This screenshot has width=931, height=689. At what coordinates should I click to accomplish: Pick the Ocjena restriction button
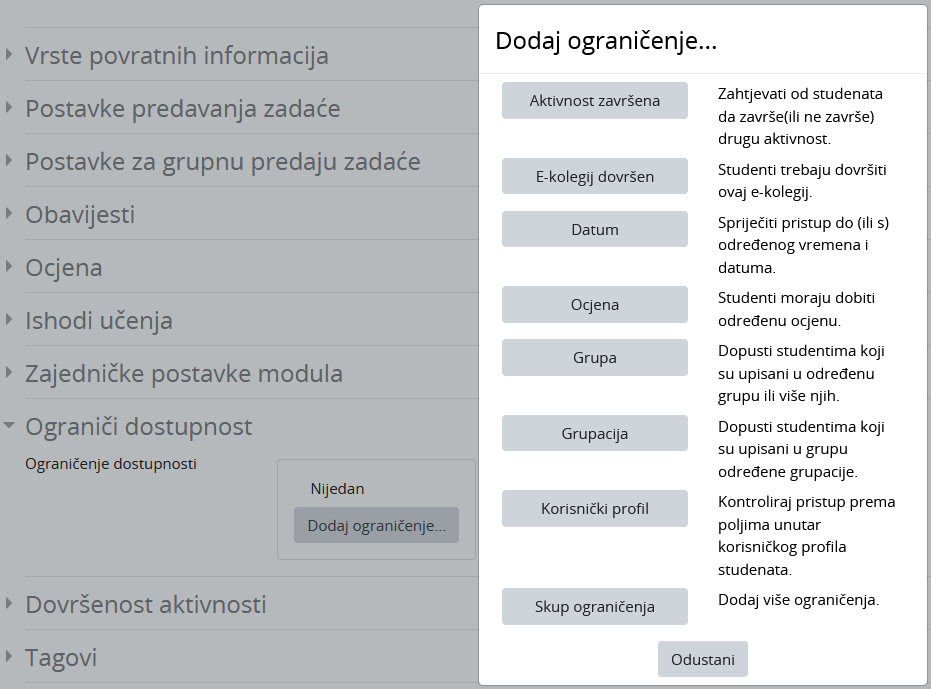[x=595, y=305]
